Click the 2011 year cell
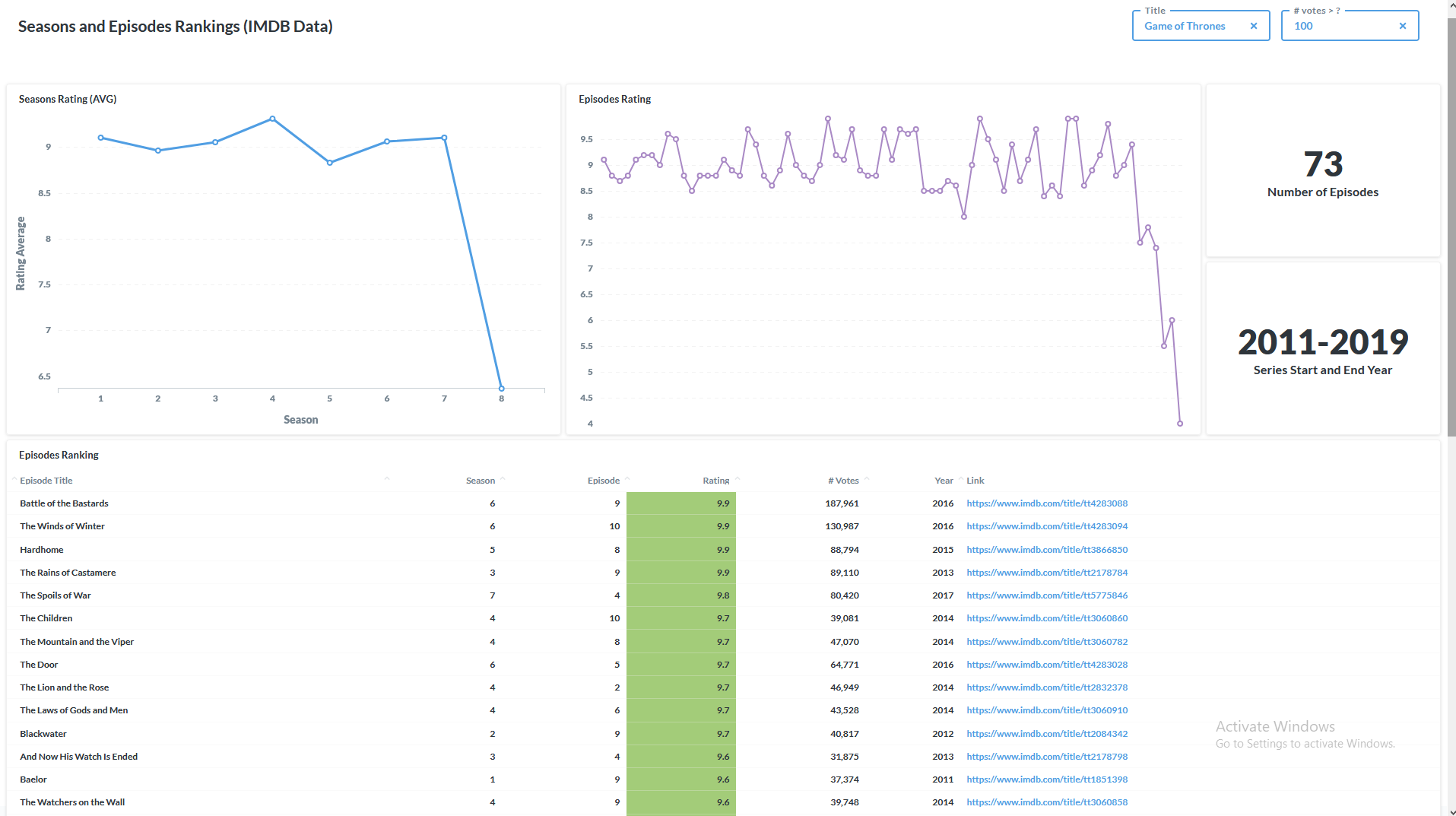This screenshot has height=816, width=1456. coord(943,779)
